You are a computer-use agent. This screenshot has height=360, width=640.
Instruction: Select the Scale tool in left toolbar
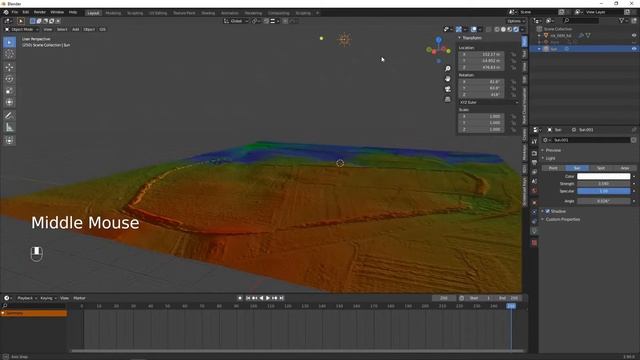(x=9, y=91)
